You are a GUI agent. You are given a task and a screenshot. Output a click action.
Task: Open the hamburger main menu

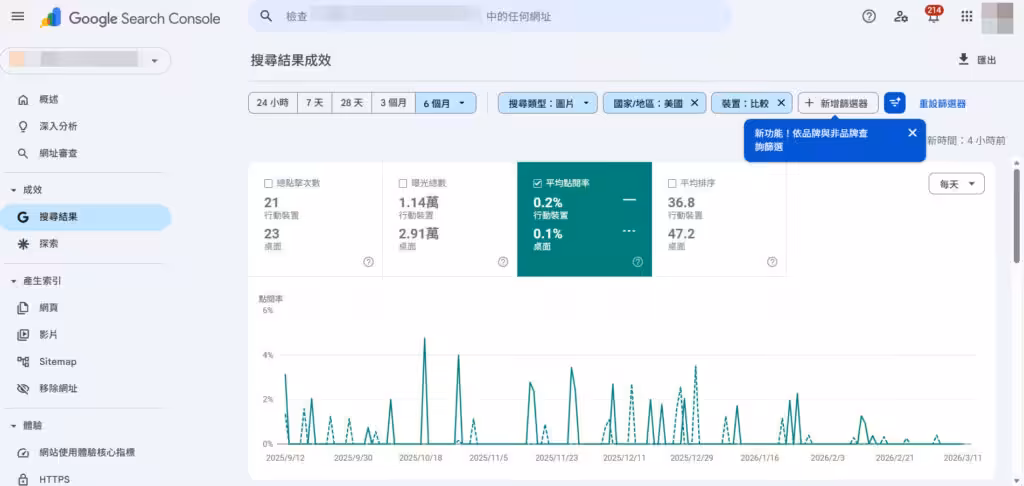click(x=18, y=16)
